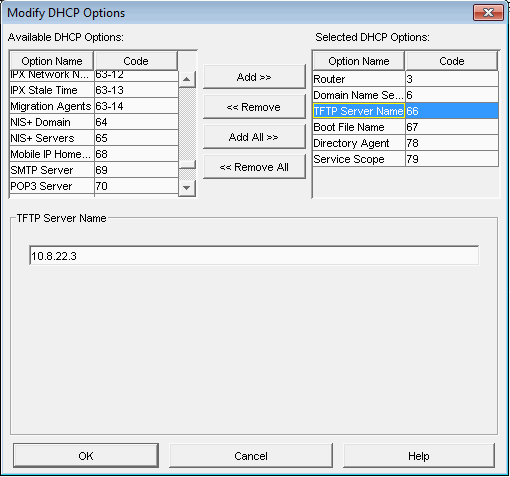Select Boot File Name in Selected options

coord(406,127)
